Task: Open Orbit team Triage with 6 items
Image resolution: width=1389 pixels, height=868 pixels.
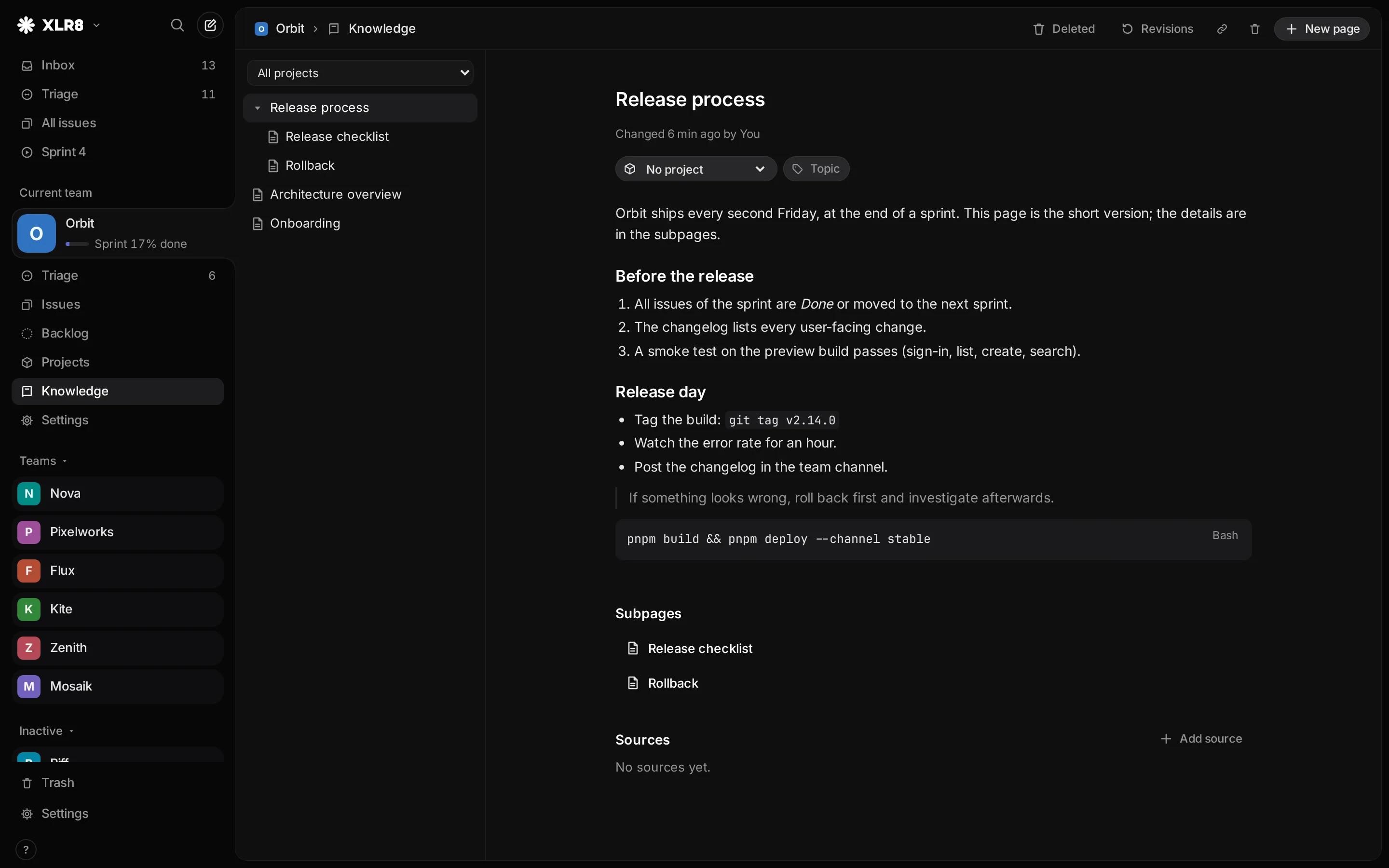Action: click(x=118, y=275)
